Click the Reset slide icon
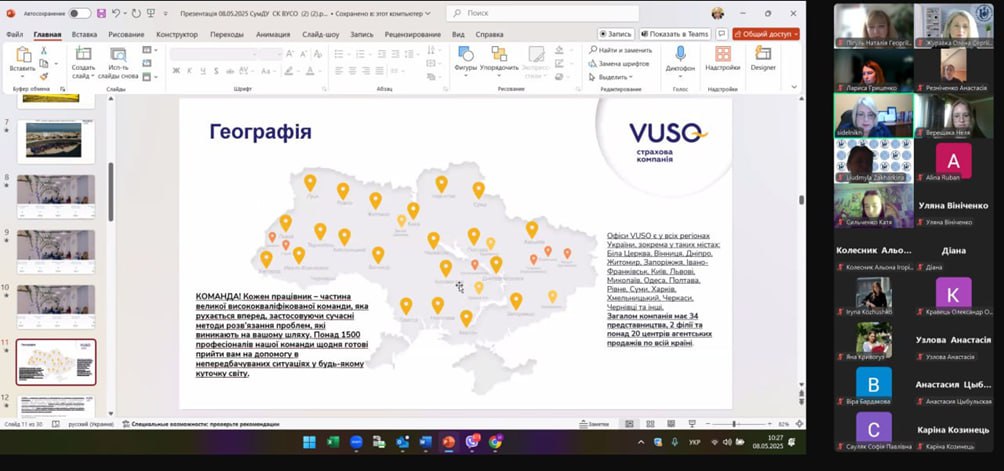 pyautogui.click(x=147, y=63)
